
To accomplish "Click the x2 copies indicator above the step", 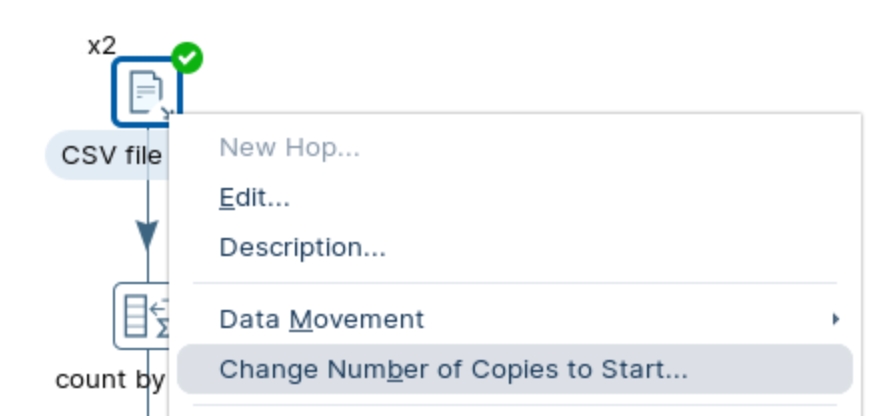I will pyautogui.click(x=102, y=45).
